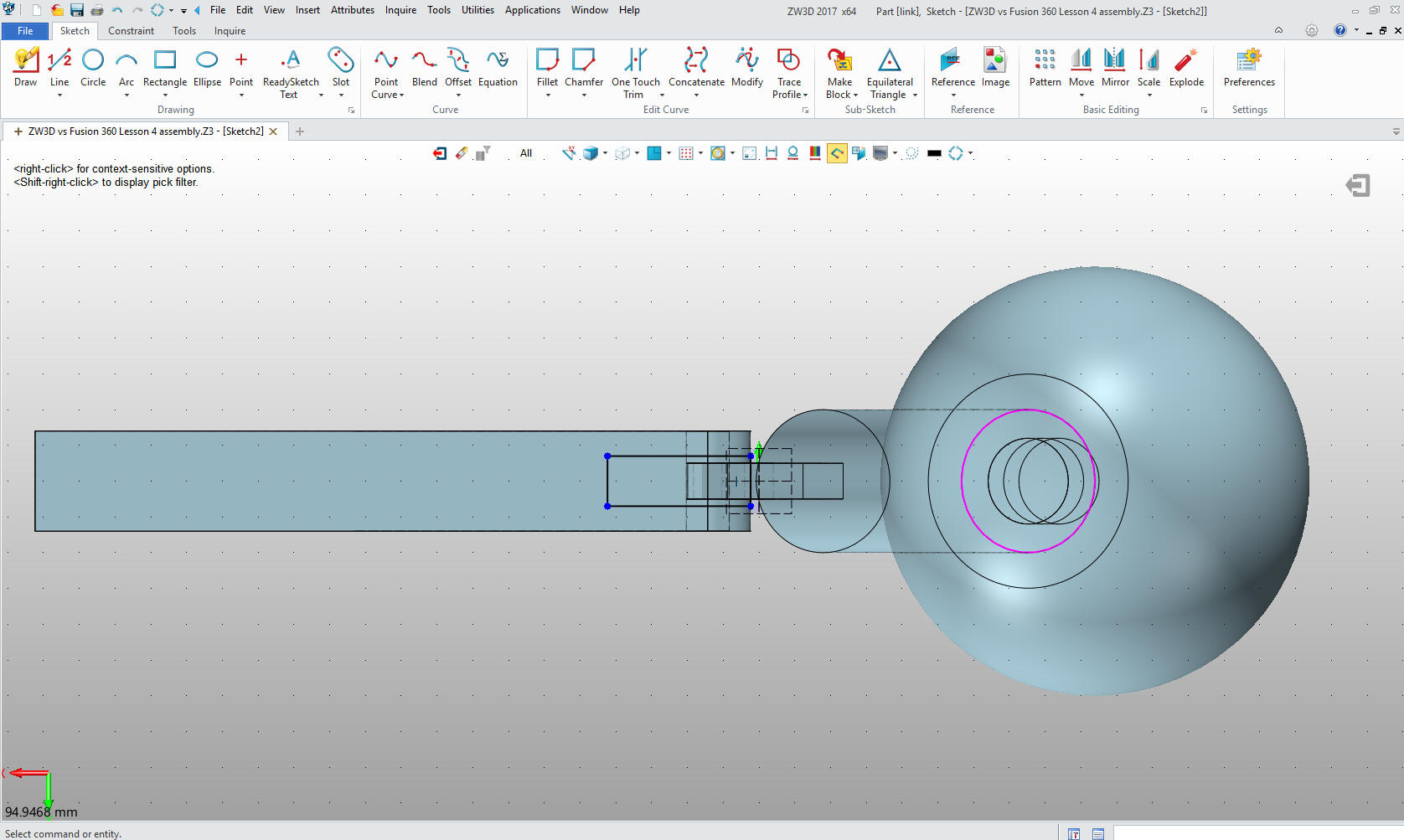Open the Applications menu
The width and height of the screenshot is (1404, 840).
pyautogui.click(x=533, y=9)
